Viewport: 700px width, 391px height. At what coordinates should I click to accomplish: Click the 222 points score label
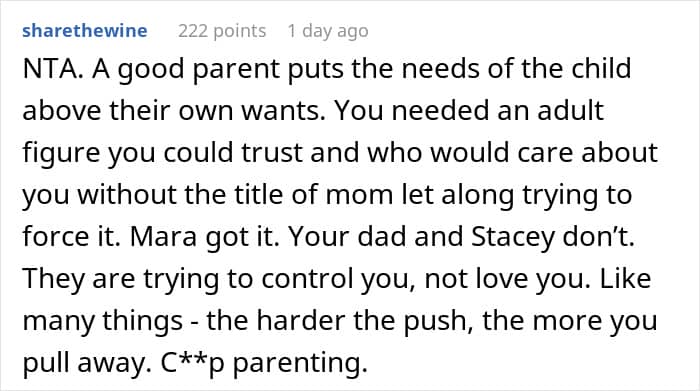pyautogui.click(x=222, y=31)
